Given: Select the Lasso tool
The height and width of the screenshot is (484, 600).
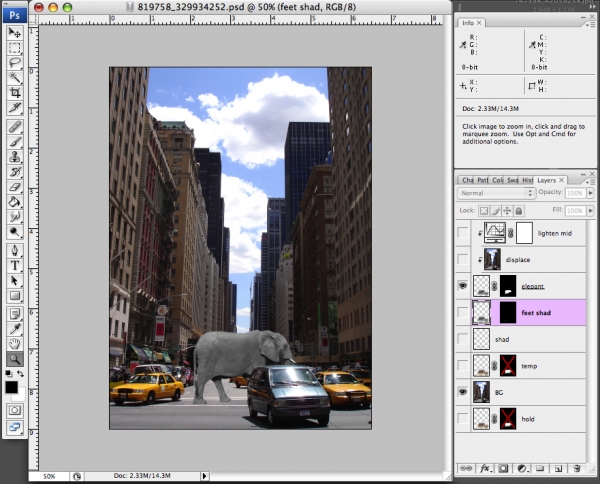Looking at the screenshot, I should (x=15, y=63).
